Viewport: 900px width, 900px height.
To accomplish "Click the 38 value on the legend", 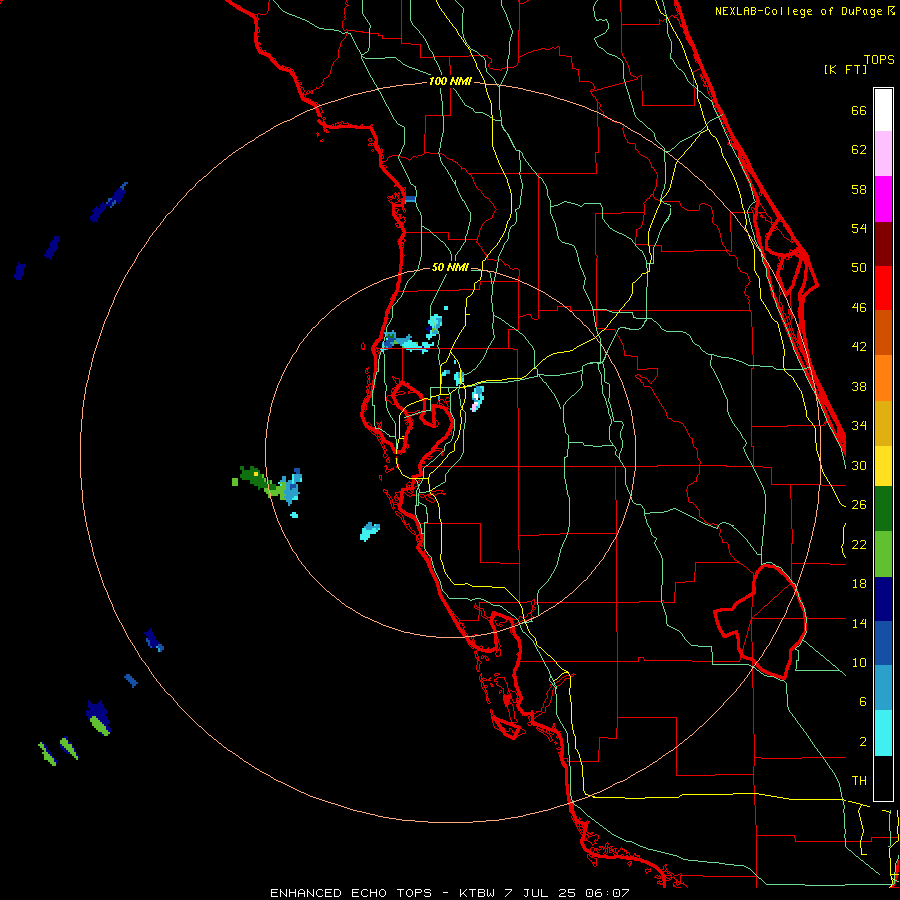I will [x=859, y=386].
